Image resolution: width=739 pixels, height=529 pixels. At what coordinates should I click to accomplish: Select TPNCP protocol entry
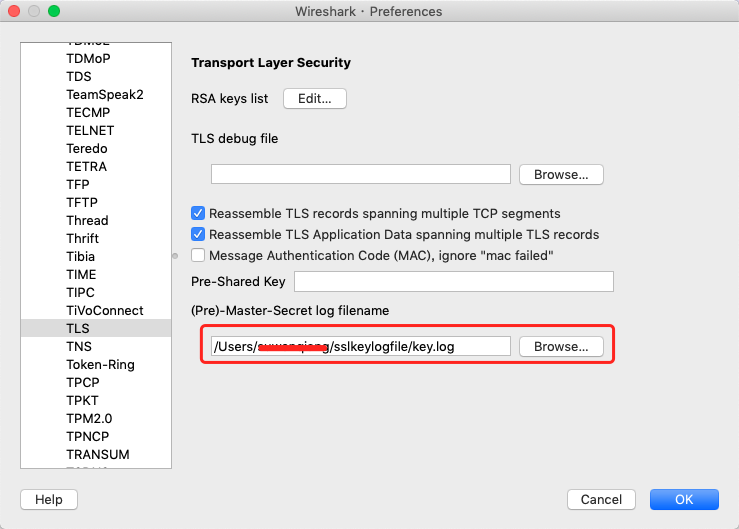[x=96, y=437]
